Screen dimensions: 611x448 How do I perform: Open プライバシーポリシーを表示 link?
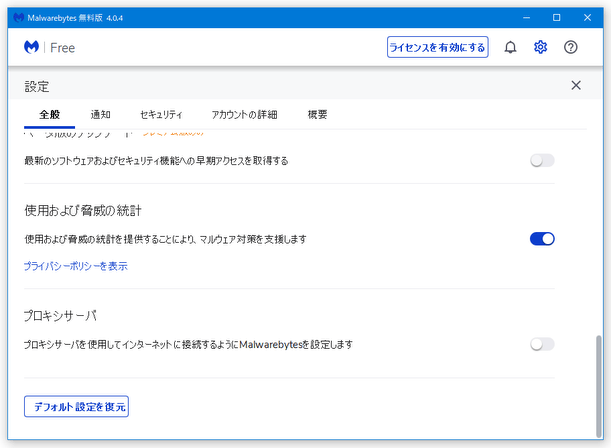click(x=76, y=266)
